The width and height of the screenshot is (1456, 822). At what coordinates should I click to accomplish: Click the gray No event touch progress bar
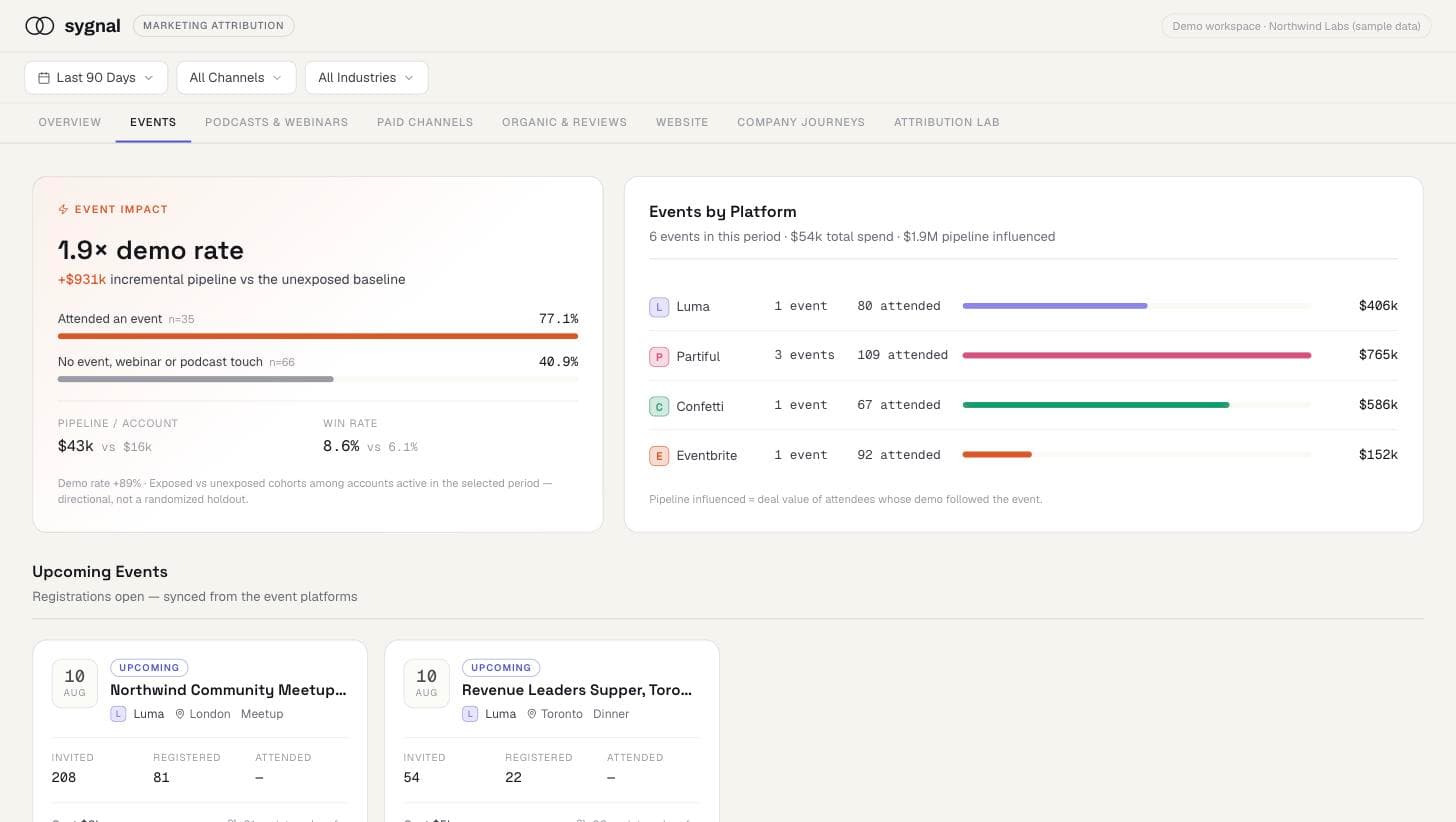196,379
